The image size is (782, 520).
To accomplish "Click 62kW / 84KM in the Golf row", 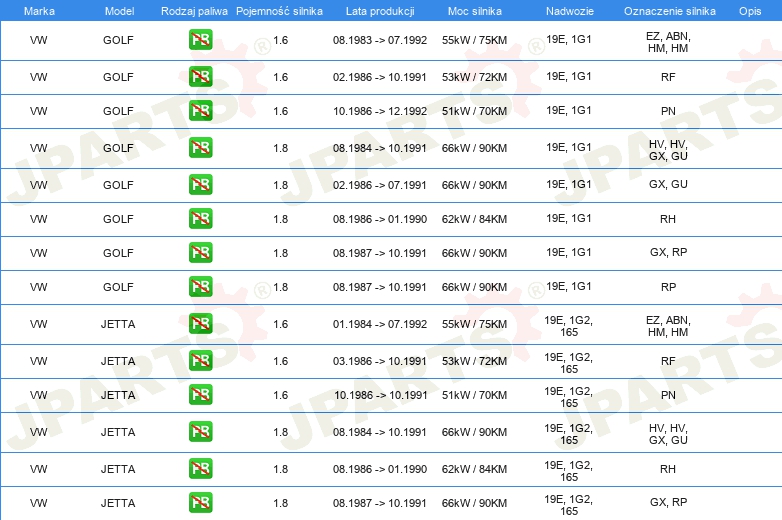I will (474, 219).
